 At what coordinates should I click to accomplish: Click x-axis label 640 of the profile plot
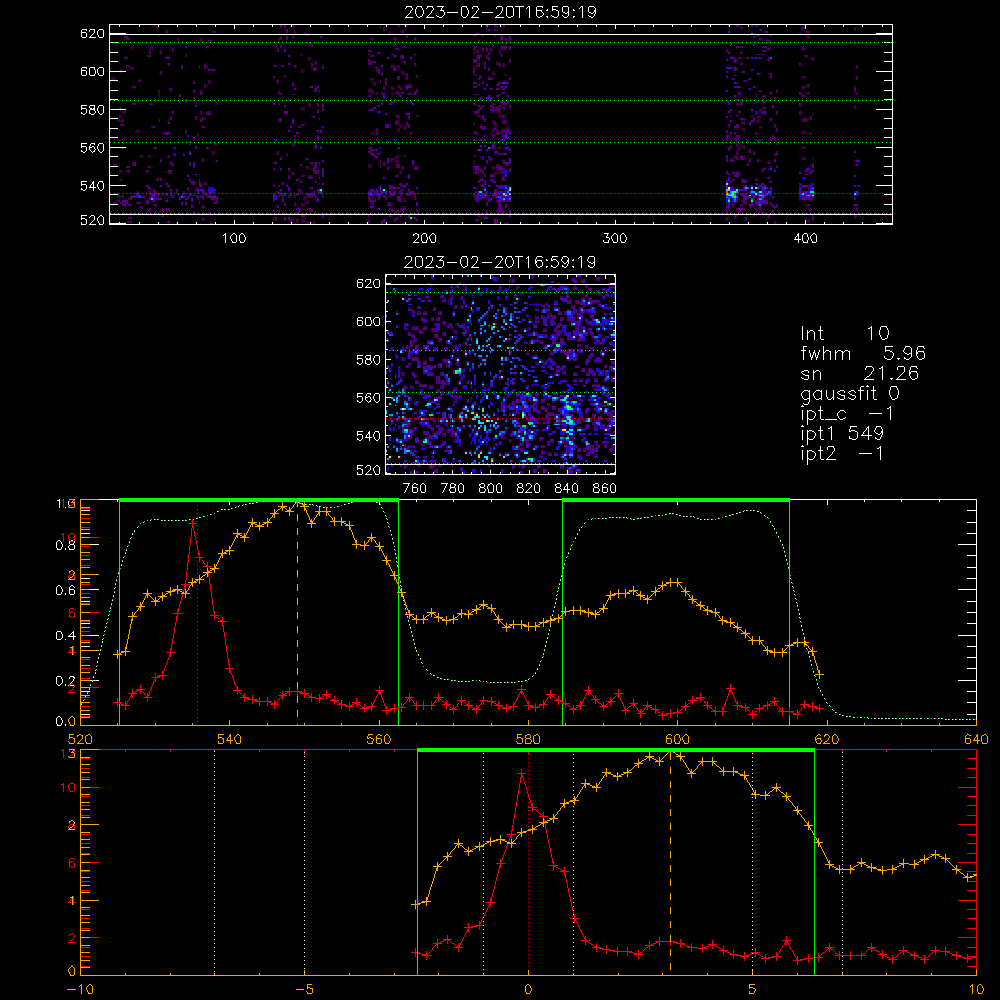pos(976,739)
